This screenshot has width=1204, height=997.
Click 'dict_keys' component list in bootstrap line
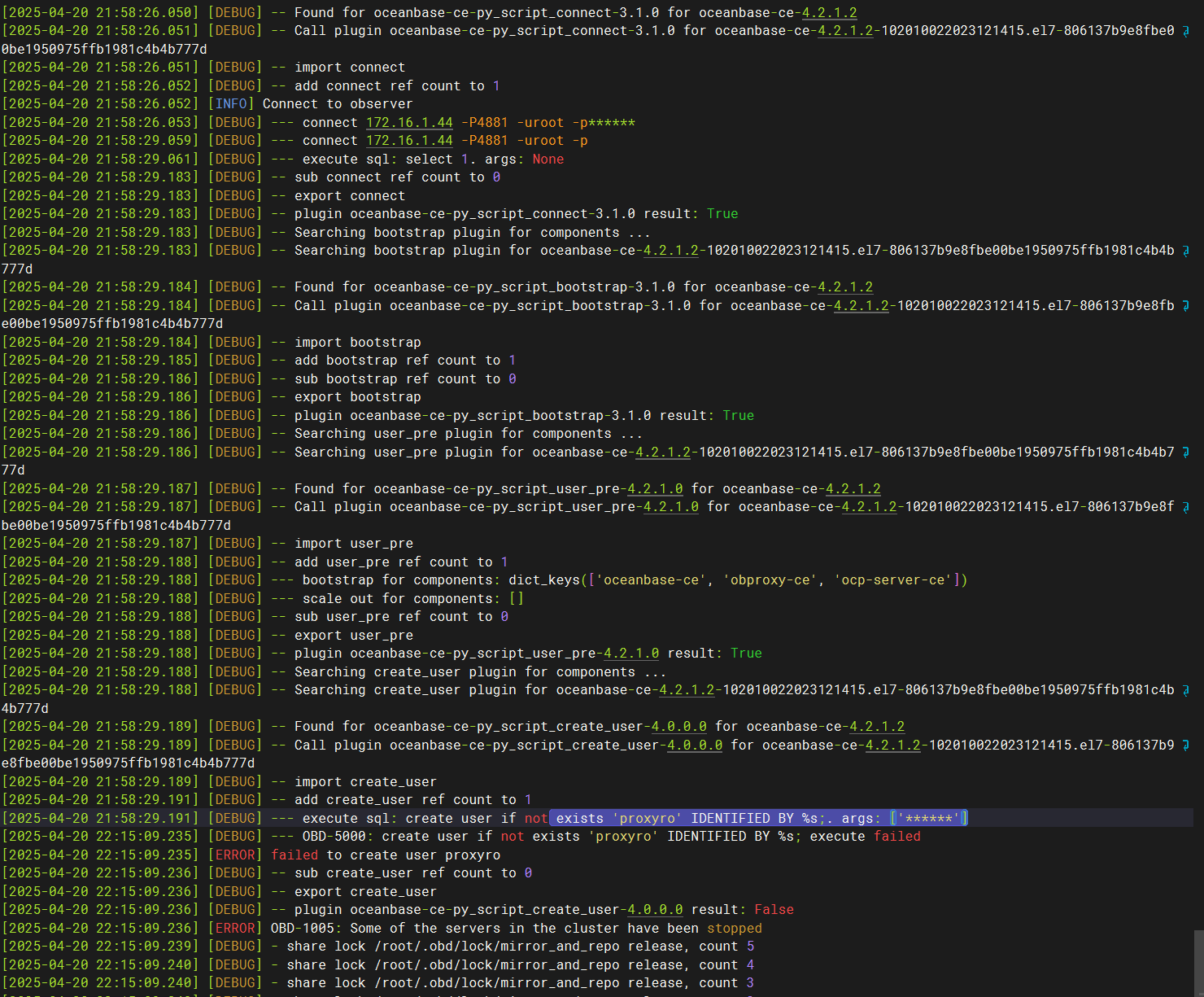(x=738, y=580)
